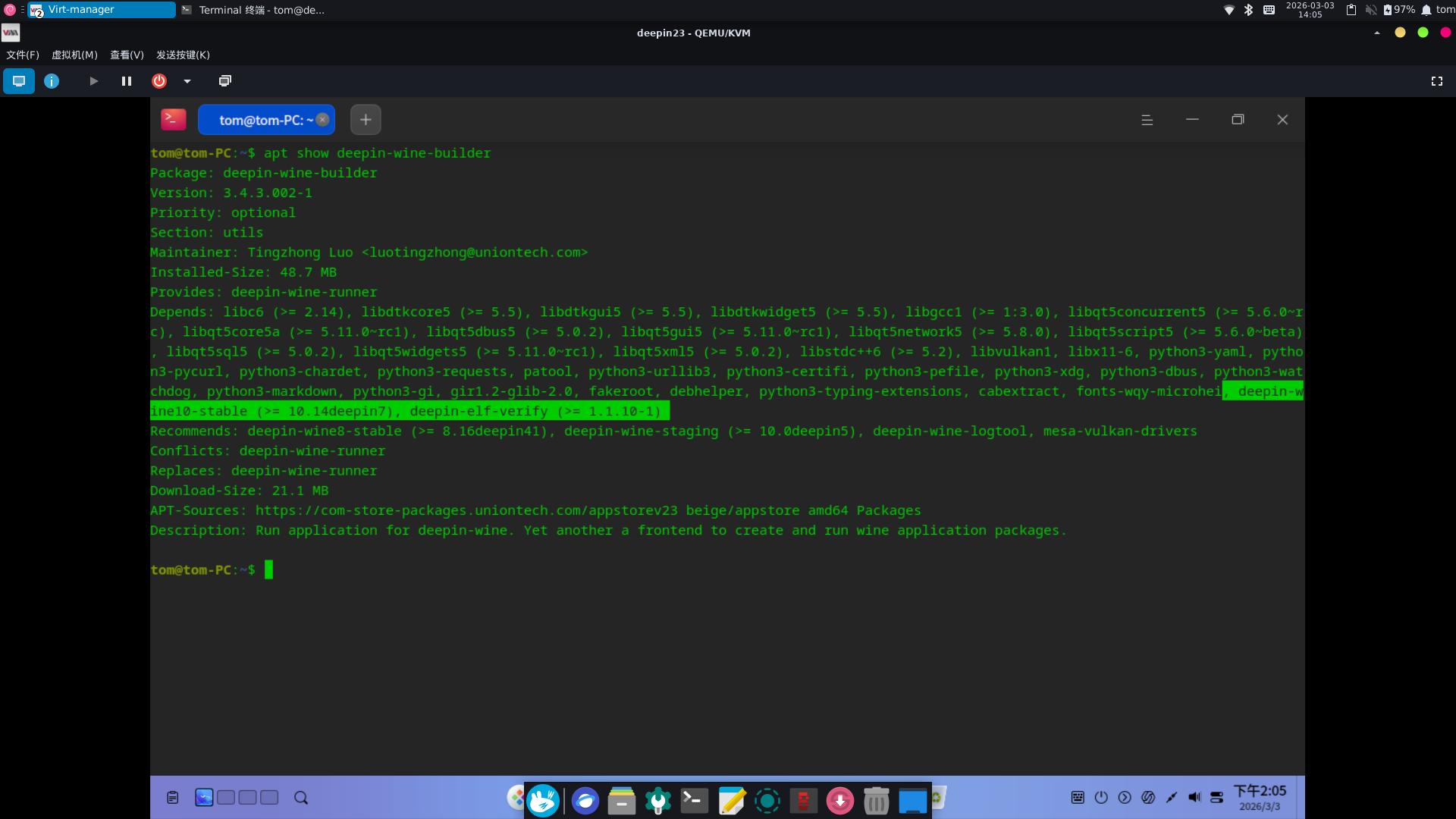Pause the deepin23 virtual machine
Screen dimensions: 1456x819
(127, 81)
